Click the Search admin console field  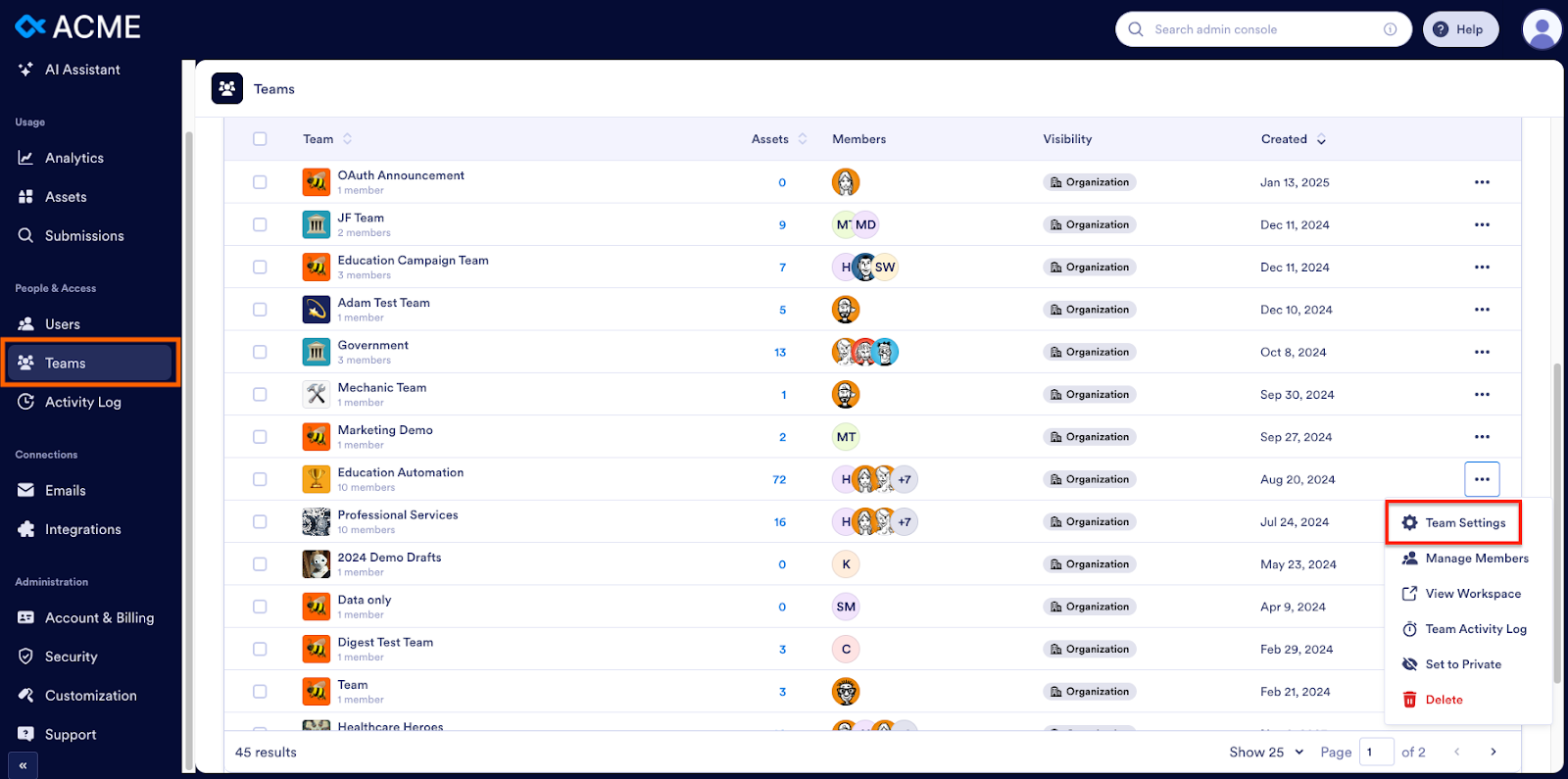tap(1262, 29)
